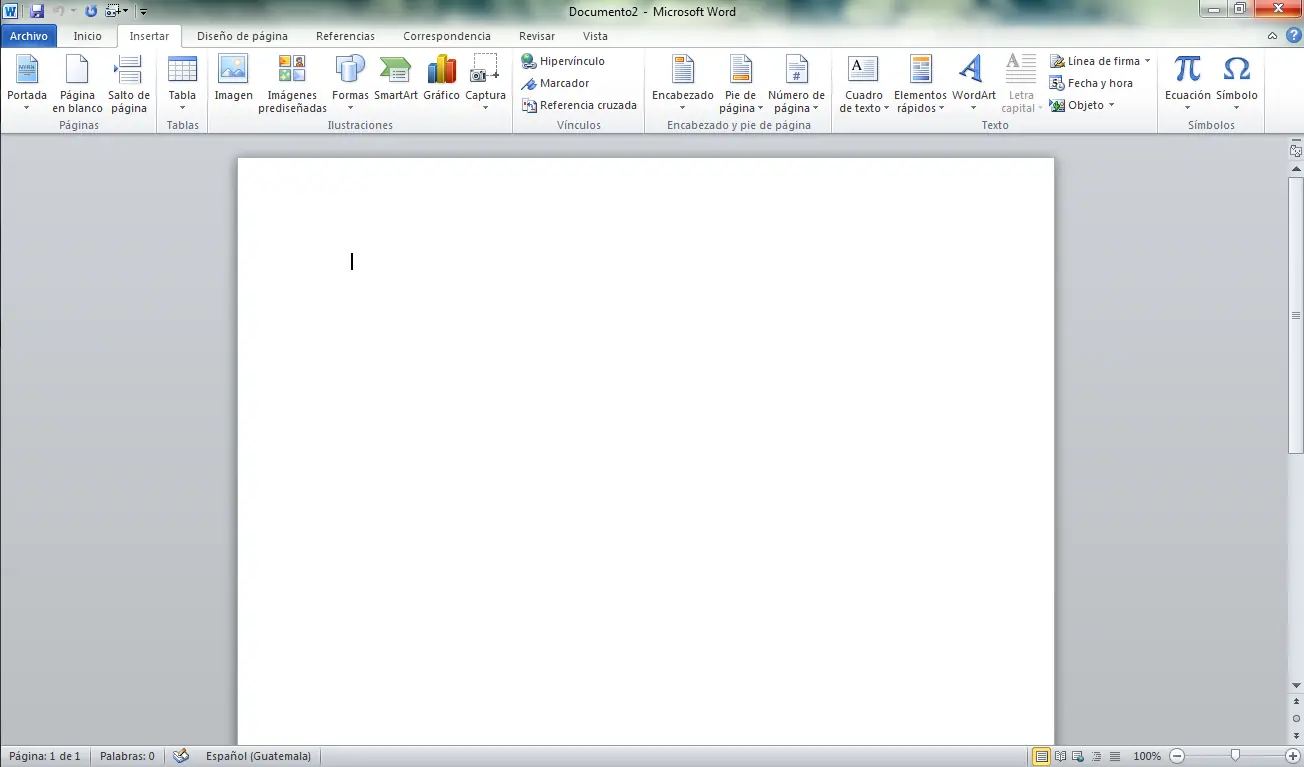Click the next page double-arrow button
Viewport: 1304px width, 767px height.
(1296, 735)
